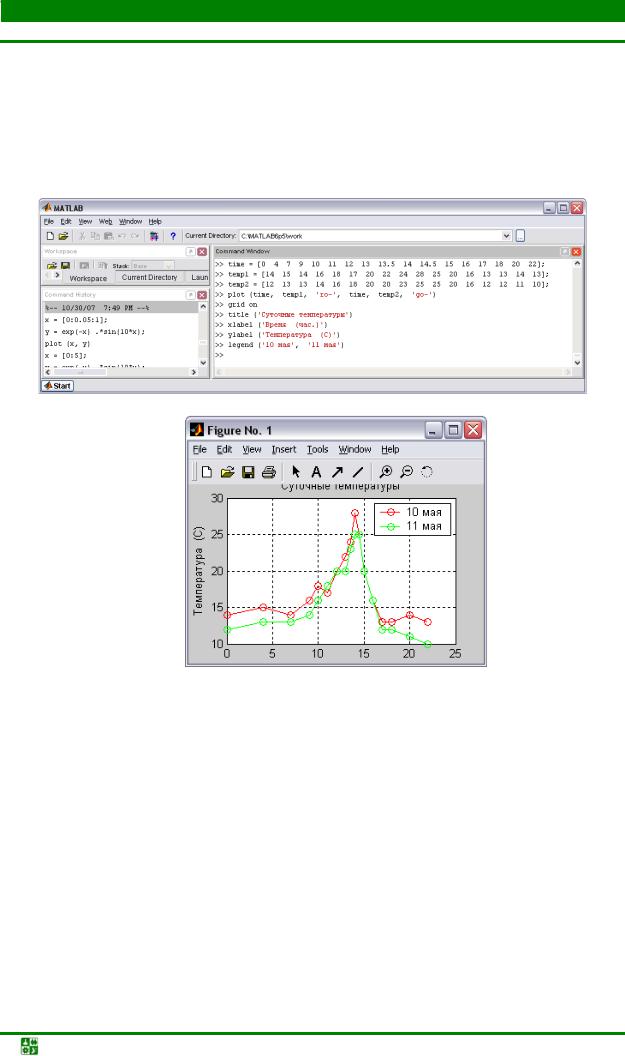Image resolution: width=625 pixels, height=1056 pixels.
Task: Select 'y = exp(-x) .*sin(10*x);' history entry
Action: coord(95,331)
